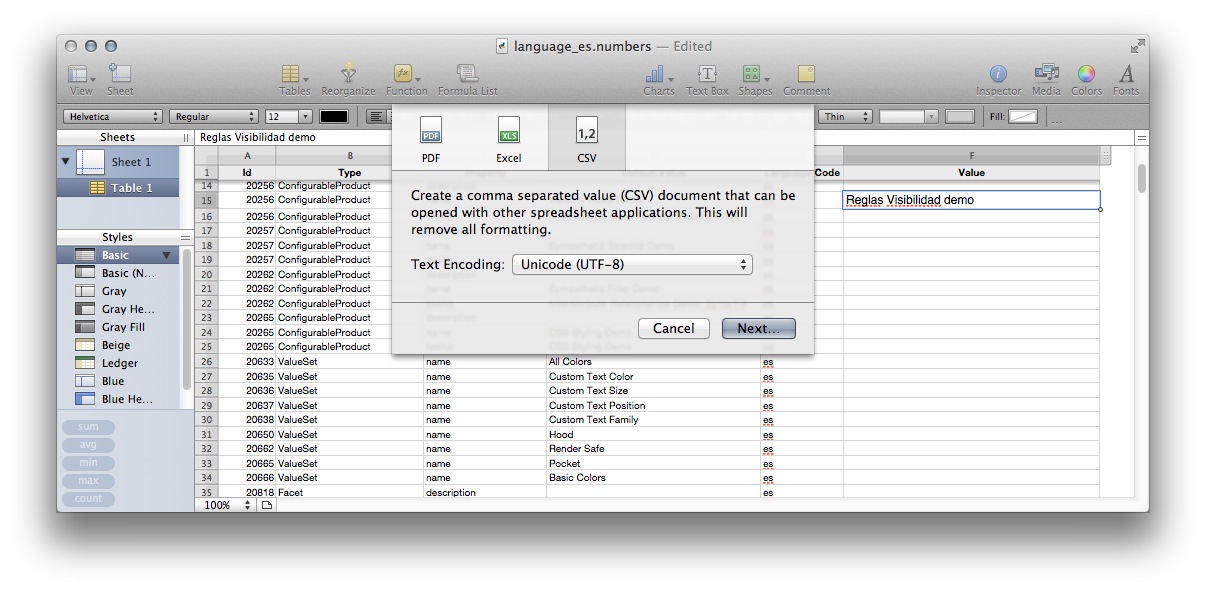Screen dimensions: 1206x591
Task: Open the Media browser
Action: 1045,75
